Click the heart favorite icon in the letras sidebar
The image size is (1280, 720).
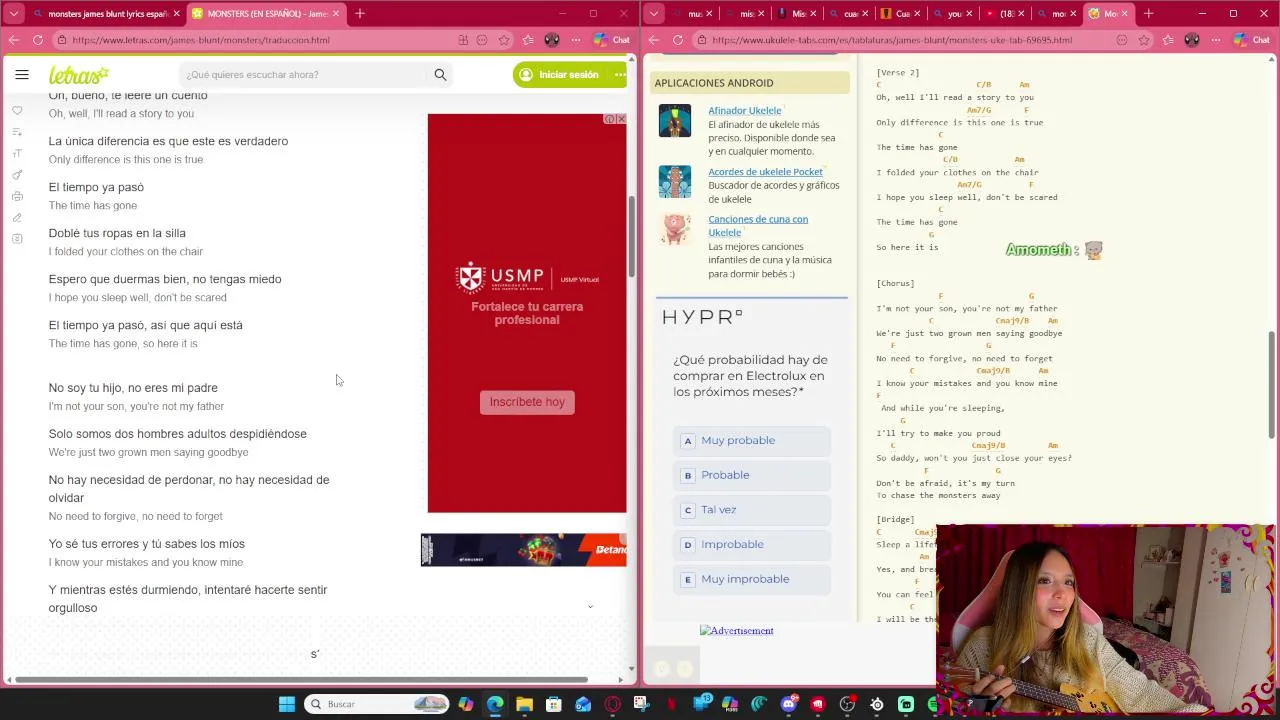17,110
